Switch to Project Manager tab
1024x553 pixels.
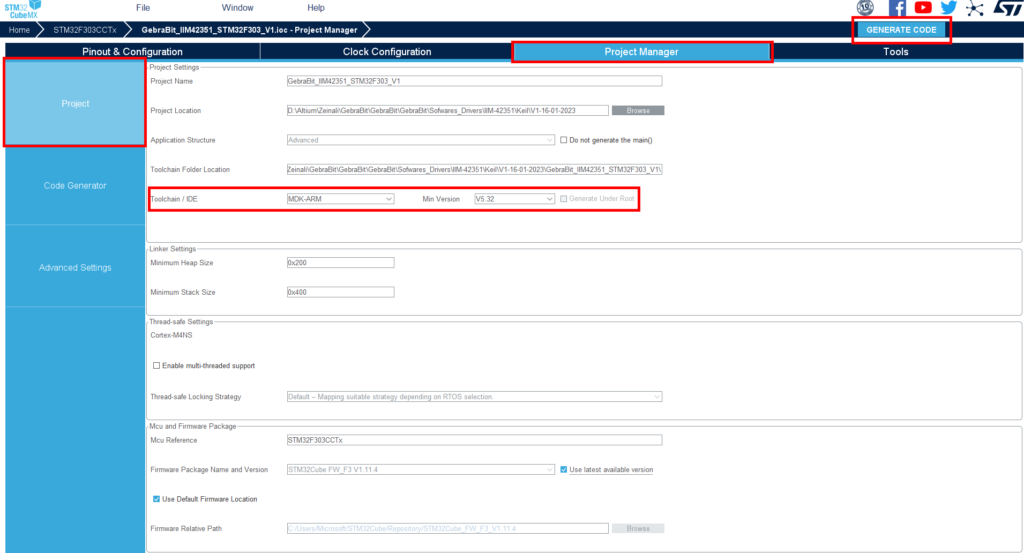[x=641, y=52]
